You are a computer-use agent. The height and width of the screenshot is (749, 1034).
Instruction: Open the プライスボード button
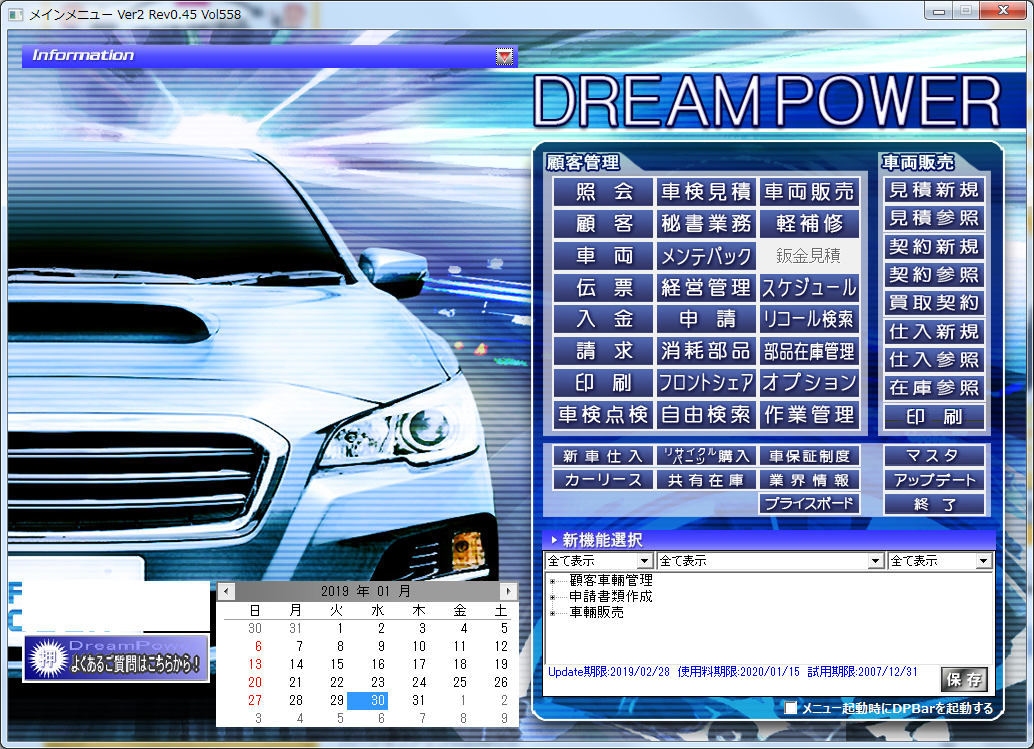click(x=809, y=504)
